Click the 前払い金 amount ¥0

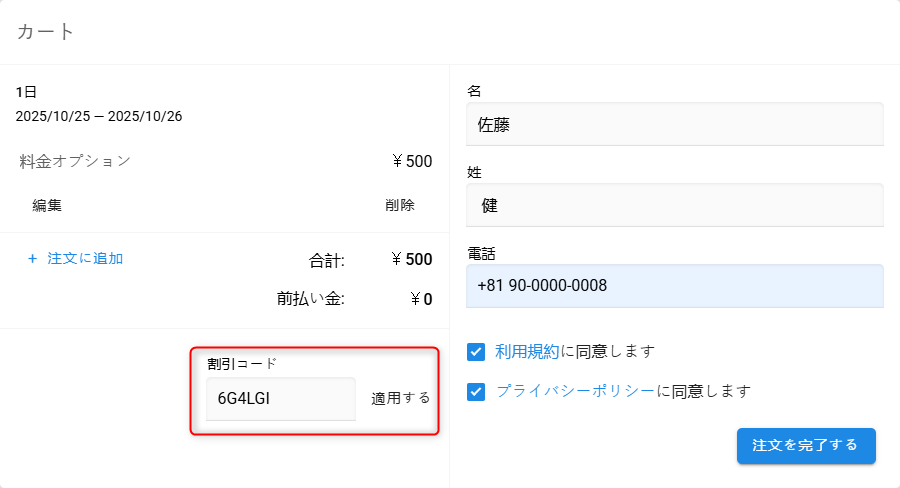coord(421,299)
